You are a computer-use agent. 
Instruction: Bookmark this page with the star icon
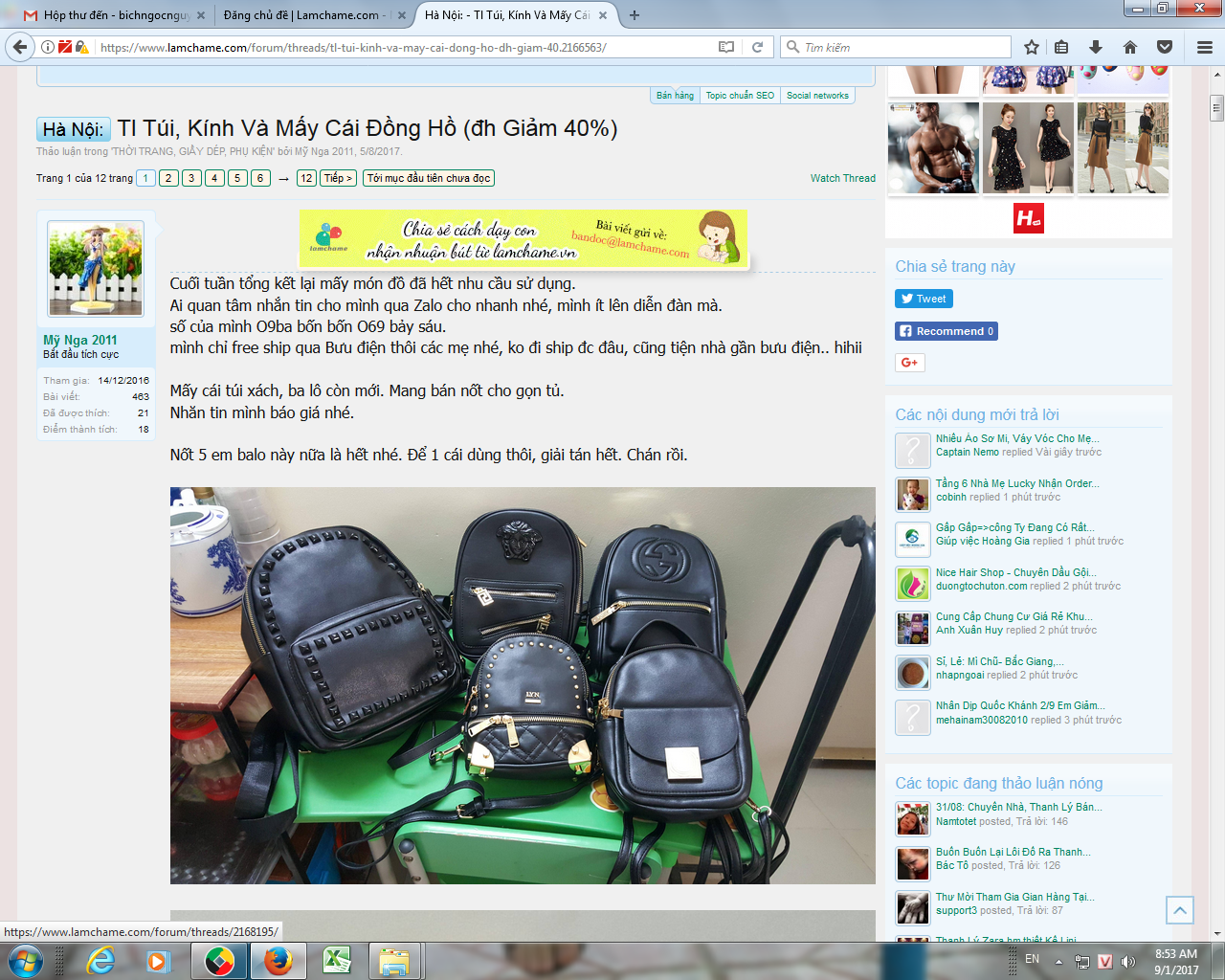[x=1032, y=47]
